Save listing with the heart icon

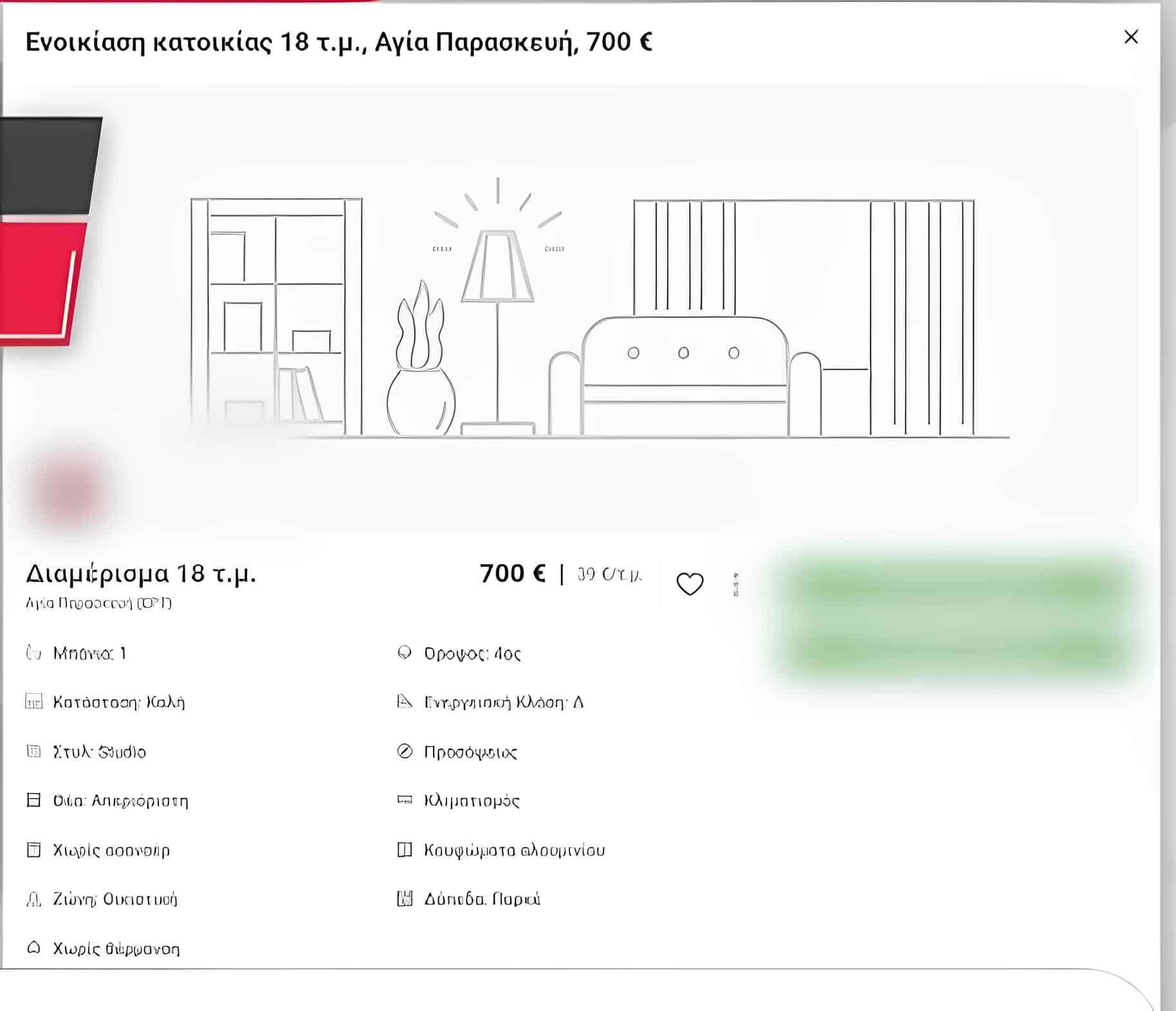coord(690,584)
